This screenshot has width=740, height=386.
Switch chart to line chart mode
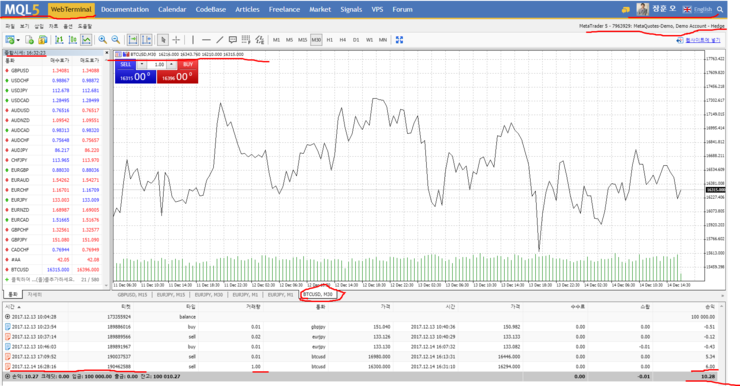pyautogui.click(x=86, y=40)
